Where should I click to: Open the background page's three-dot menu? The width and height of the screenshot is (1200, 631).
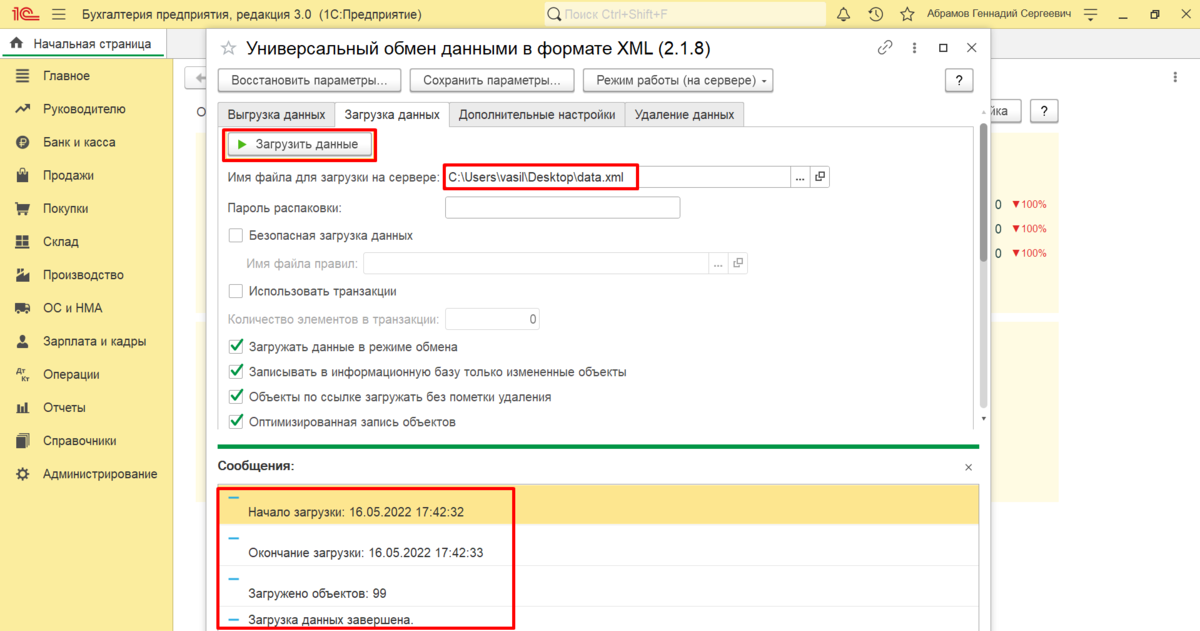[x=1175, y=77]
